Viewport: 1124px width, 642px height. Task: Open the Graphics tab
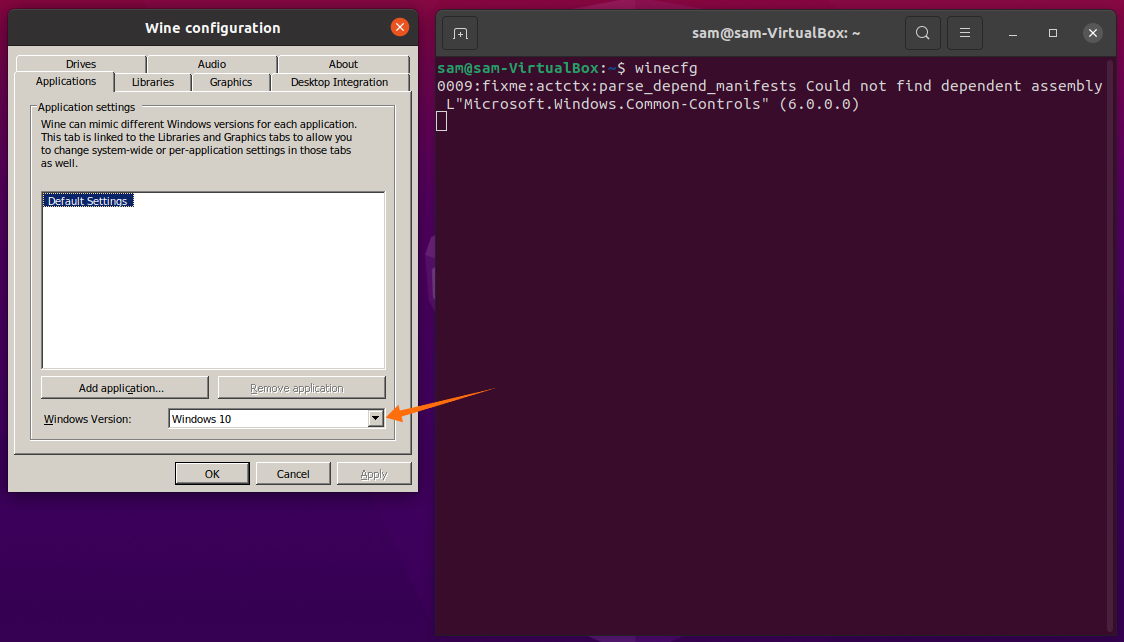(x=231, y=82)
